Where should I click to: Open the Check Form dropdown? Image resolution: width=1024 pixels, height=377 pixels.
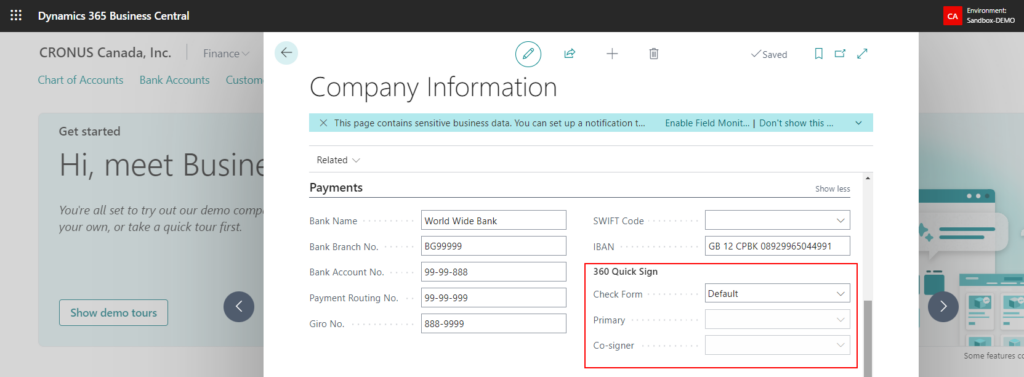840,294
